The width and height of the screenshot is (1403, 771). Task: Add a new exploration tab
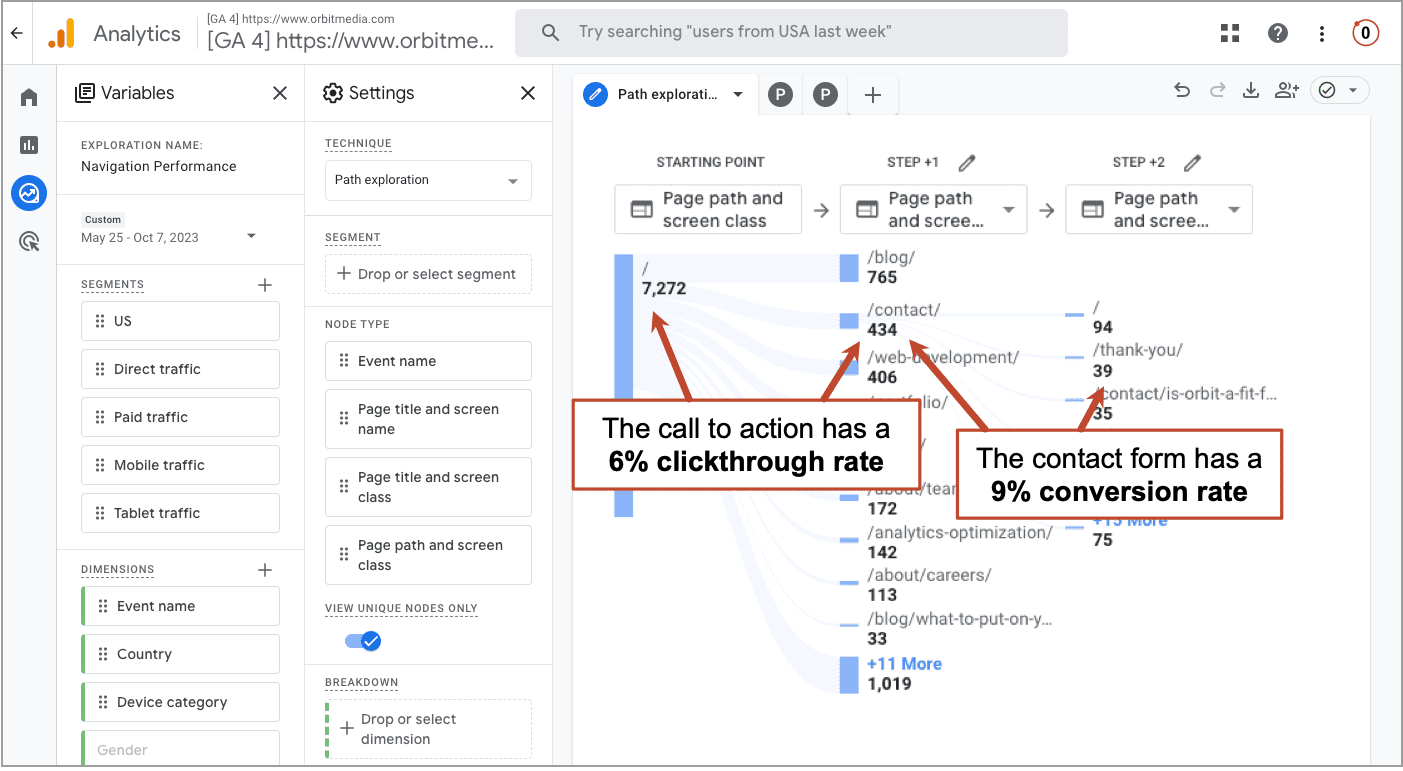click(873, 95)
